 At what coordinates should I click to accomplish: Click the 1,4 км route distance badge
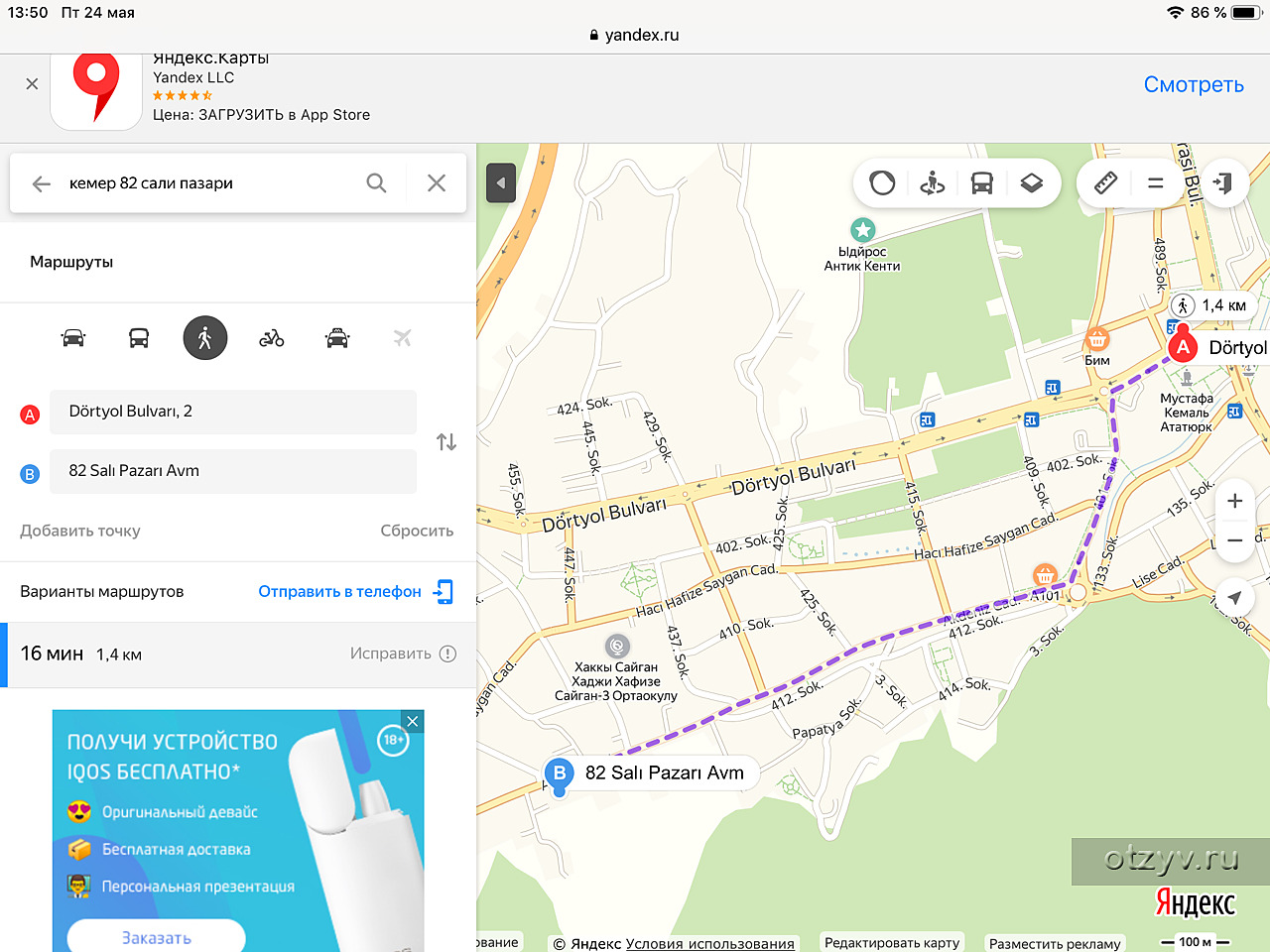1210,305
